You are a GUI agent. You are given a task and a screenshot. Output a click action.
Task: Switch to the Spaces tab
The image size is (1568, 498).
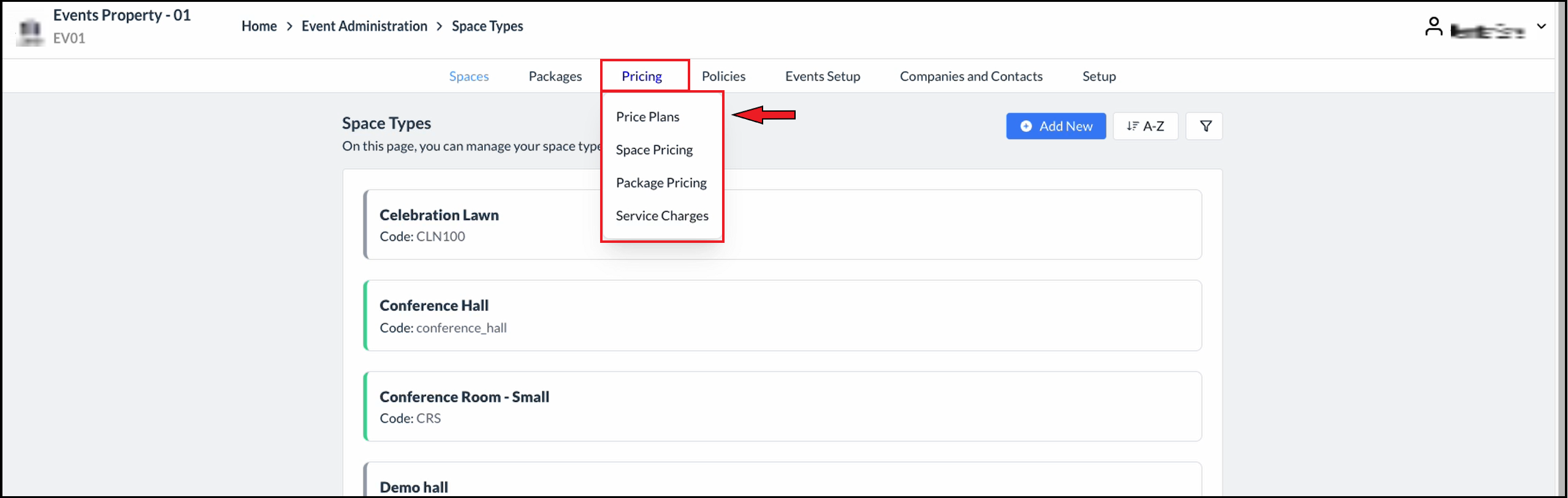(x=469, y=76)
